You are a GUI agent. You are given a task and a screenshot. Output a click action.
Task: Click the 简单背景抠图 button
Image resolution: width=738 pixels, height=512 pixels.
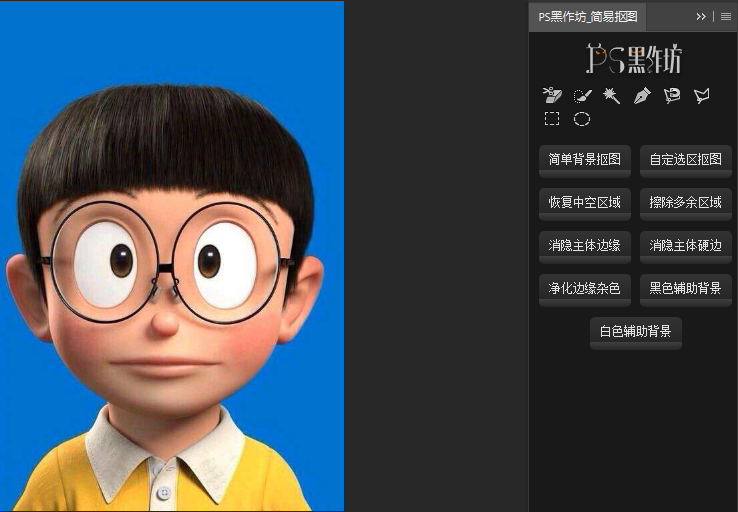585,161
